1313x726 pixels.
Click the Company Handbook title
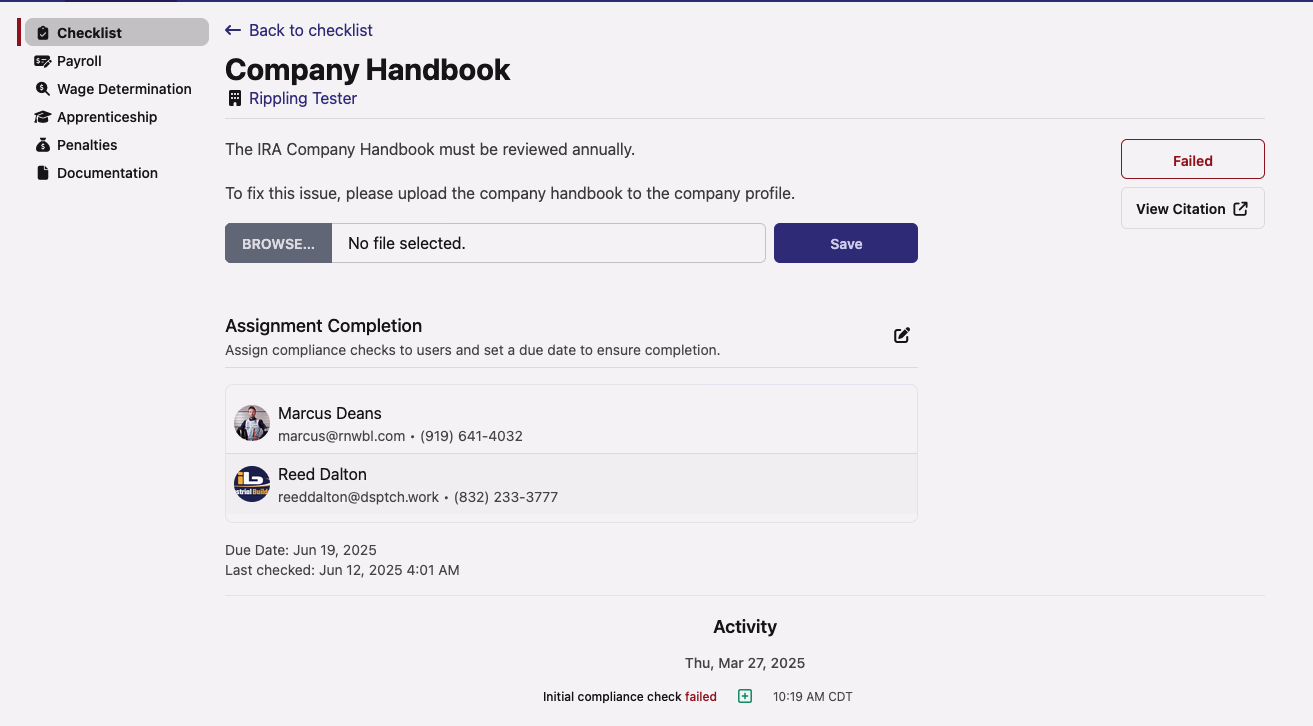pos(368,69)
